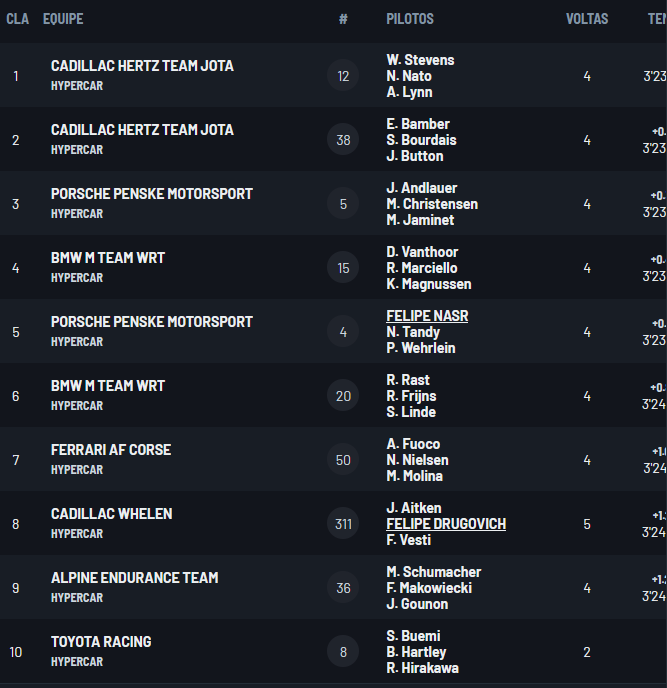Image resolution: width=667 pixels, height=688 pixels.
Task: Open the Felipe Nasr driver link
Action: [427, 316]
